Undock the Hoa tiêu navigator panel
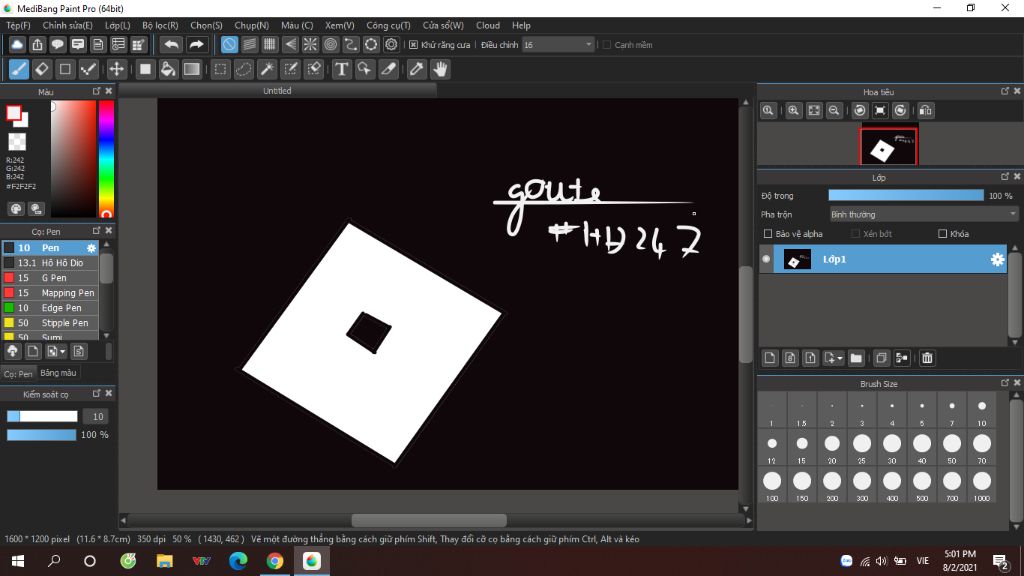The height and width of the screenshot is (576, 1024). [1005, 91]
